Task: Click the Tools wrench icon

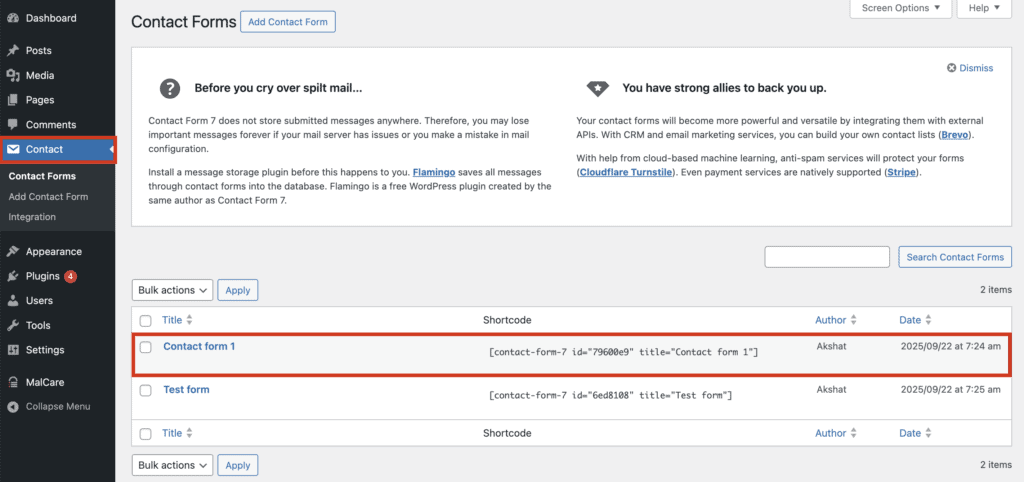Action: 13,325
